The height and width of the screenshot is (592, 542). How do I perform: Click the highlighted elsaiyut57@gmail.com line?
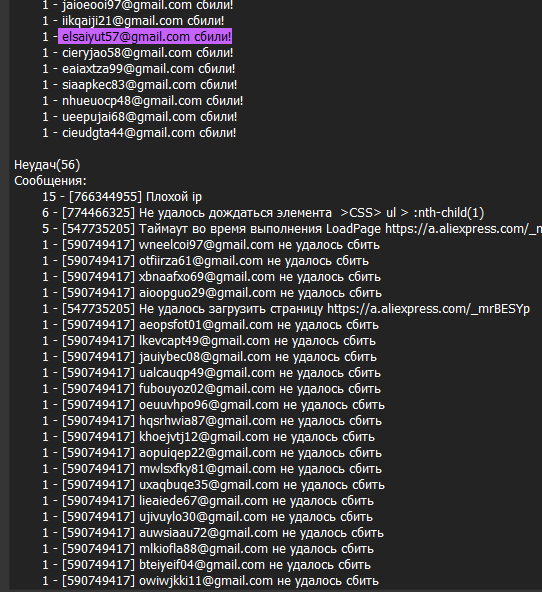145,37
